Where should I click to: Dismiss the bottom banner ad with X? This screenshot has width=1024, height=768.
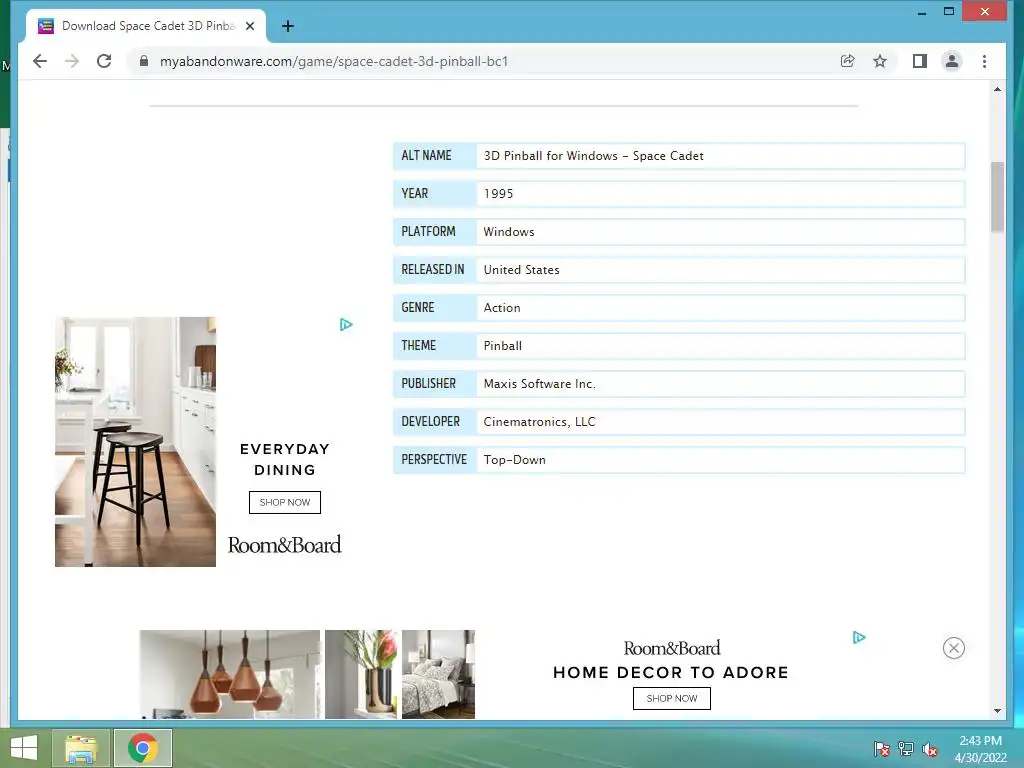tap(953, 648)
